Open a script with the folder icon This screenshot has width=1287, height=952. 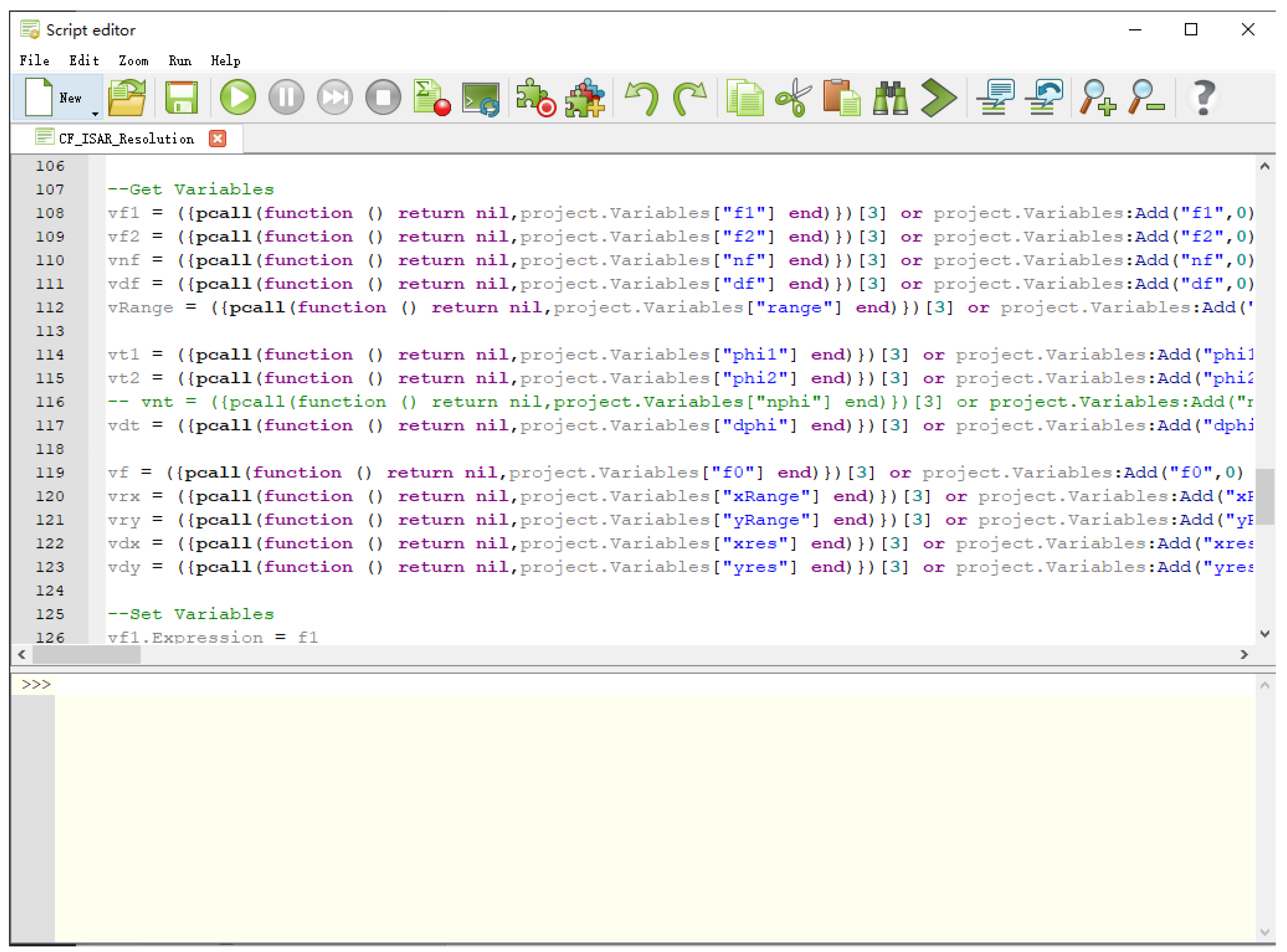[128, 97]
